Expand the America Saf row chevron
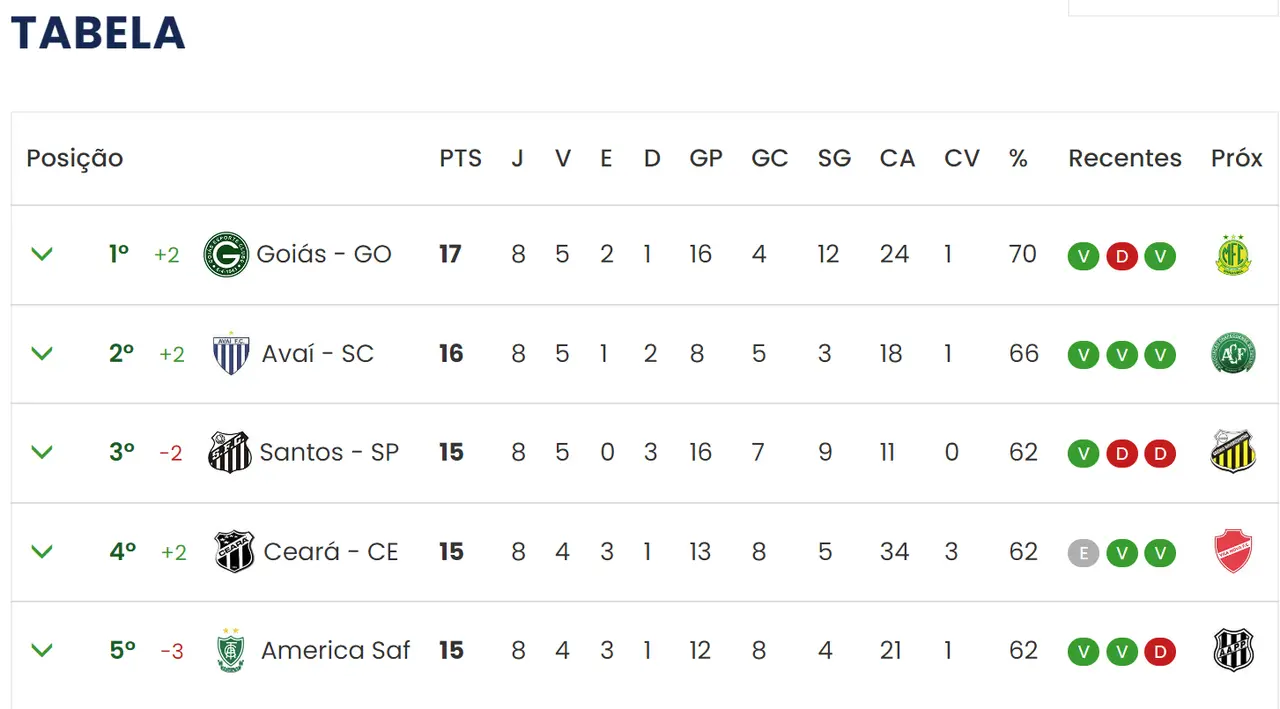 point(42,650)
